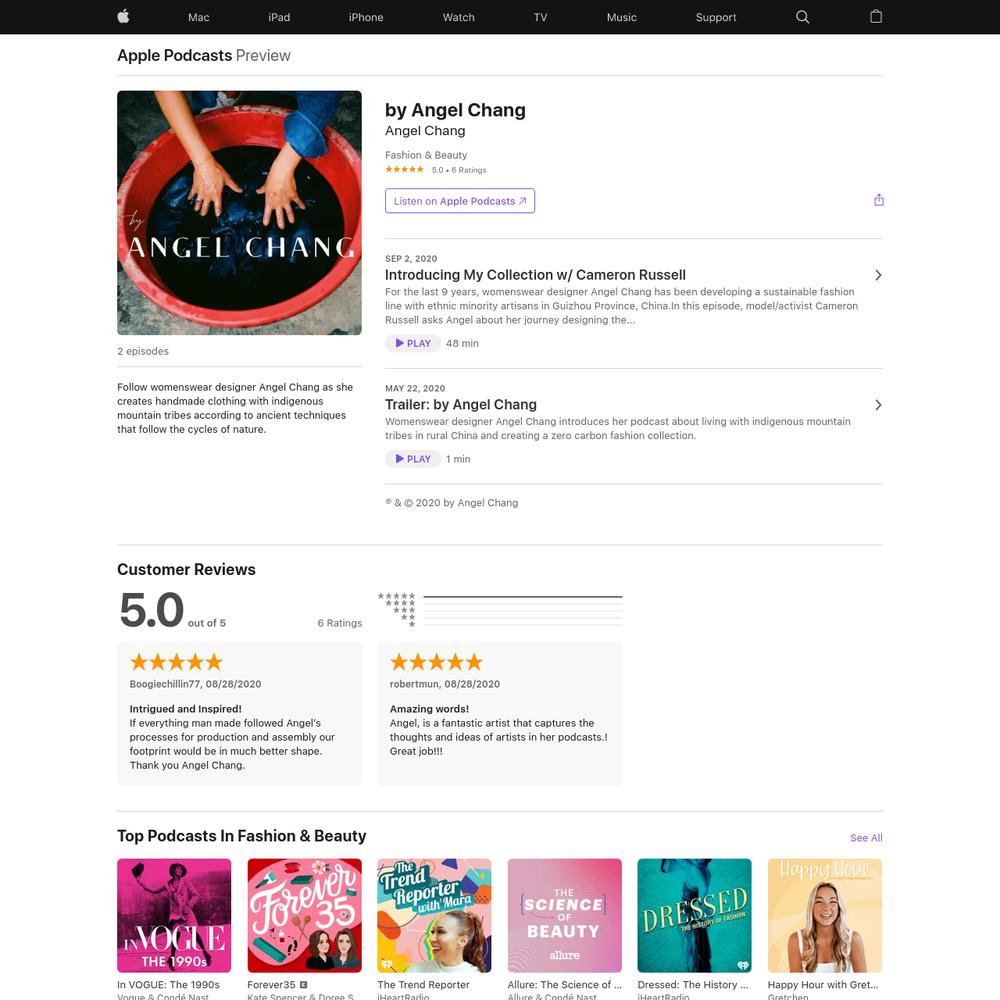Open Forever35 podcast thumbnail
This screenshot has height=1000, width=1000.
click(304, 915)
